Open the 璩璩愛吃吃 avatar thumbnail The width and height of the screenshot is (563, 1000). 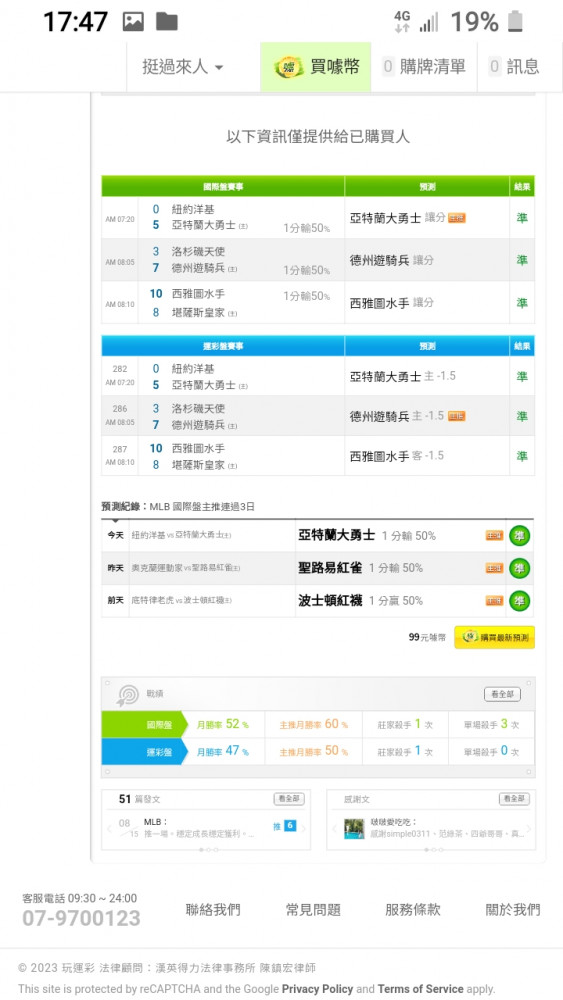pyautogui.click(x=354, y=829)
